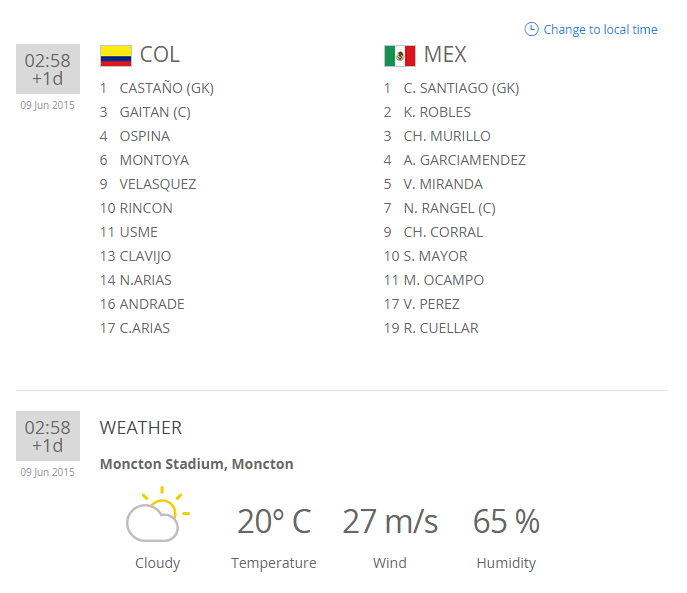Screen dimensions: 687x593
Task: Click the weather time box showing 02:58
Action: 47,437
